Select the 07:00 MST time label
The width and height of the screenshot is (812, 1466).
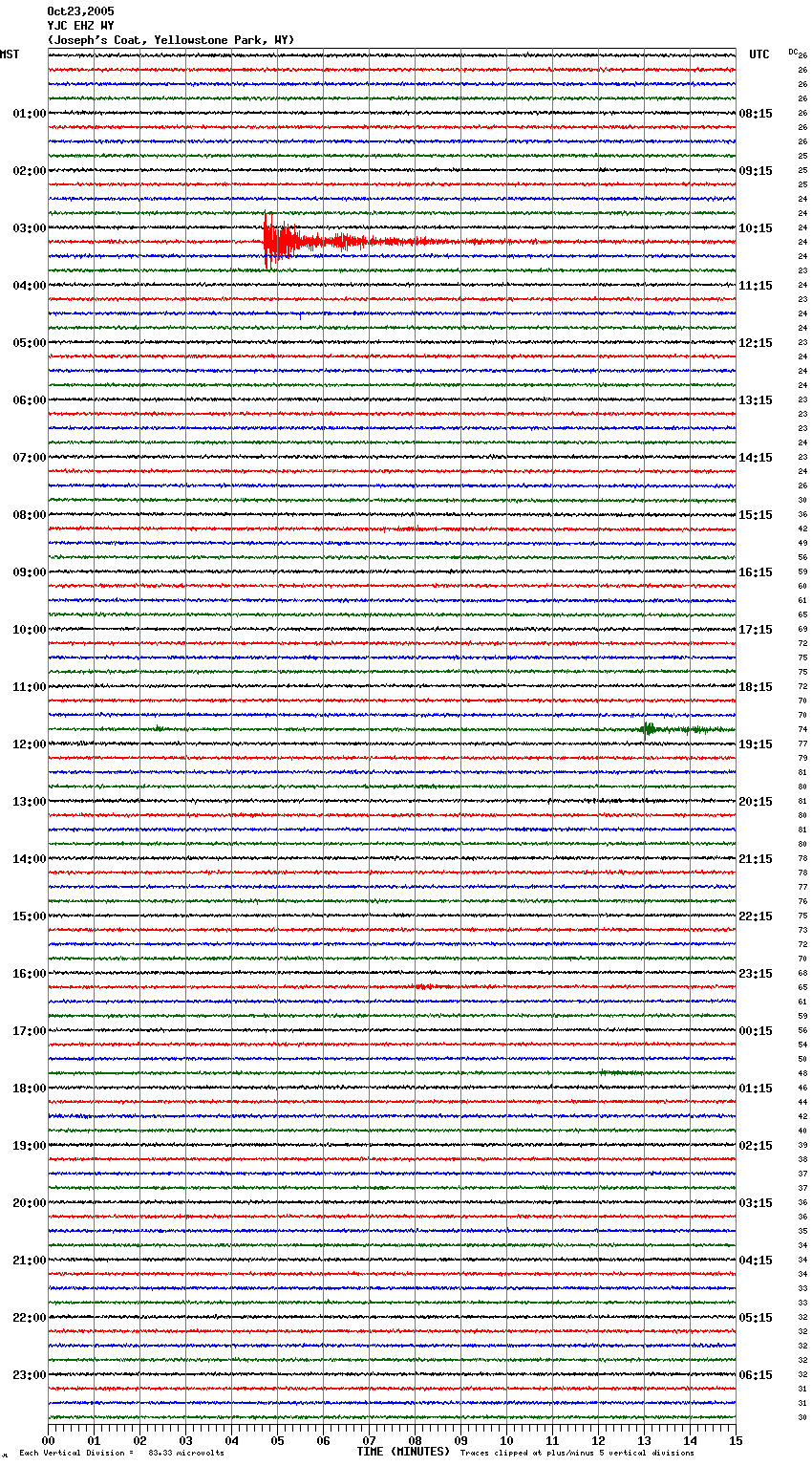pyautogui.click(x=30, y=458)
